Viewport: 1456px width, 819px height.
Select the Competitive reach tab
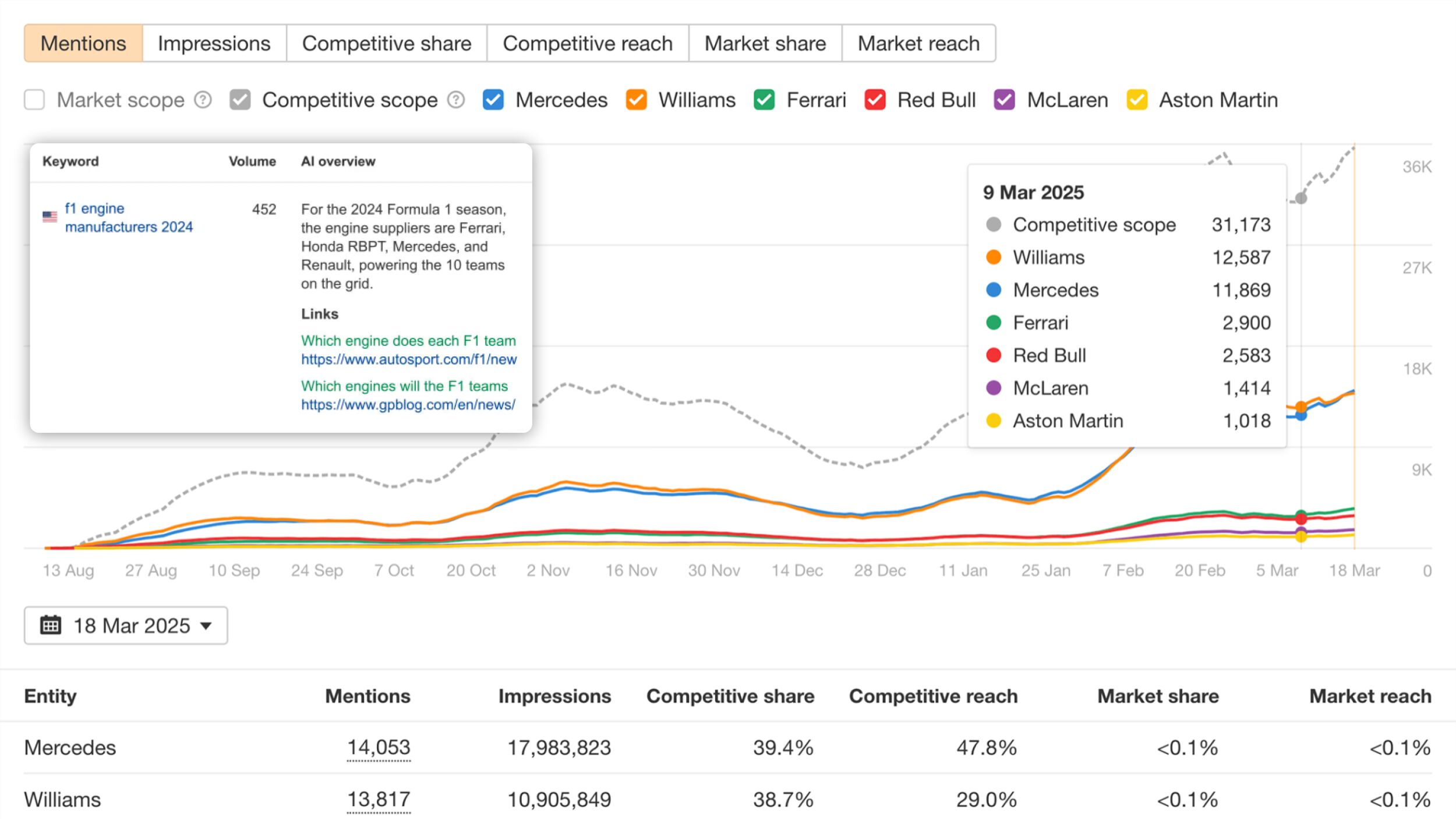588,43
